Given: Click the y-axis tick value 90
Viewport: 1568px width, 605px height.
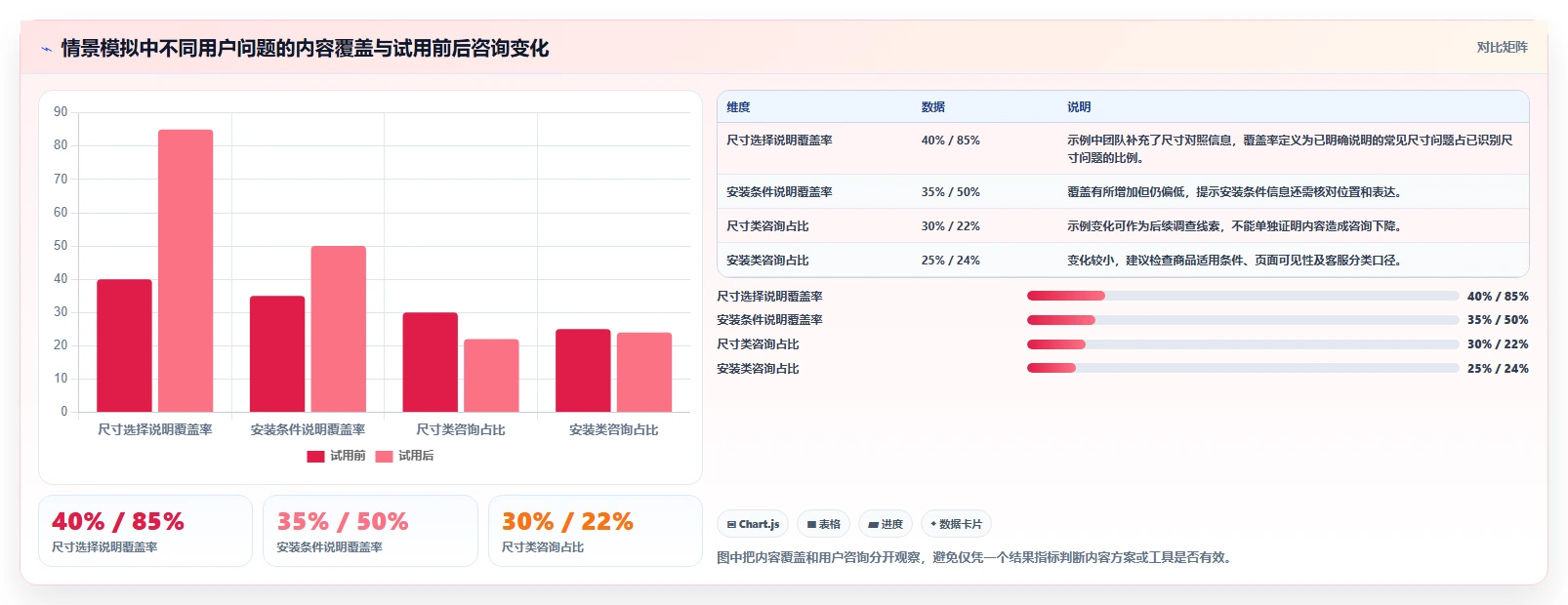Looking at the screenshot, I should coord(61,112).
